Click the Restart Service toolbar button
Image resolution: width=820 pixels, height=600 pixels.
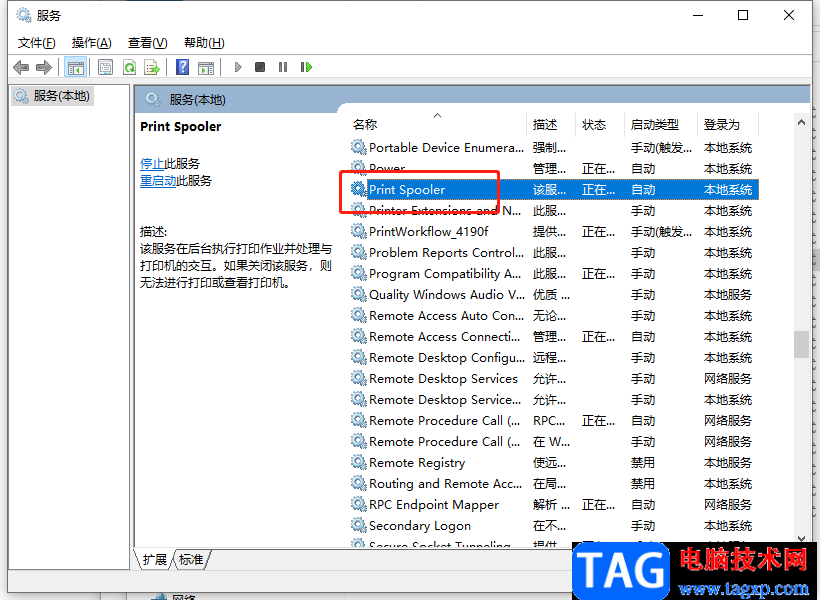click(306, 67)
